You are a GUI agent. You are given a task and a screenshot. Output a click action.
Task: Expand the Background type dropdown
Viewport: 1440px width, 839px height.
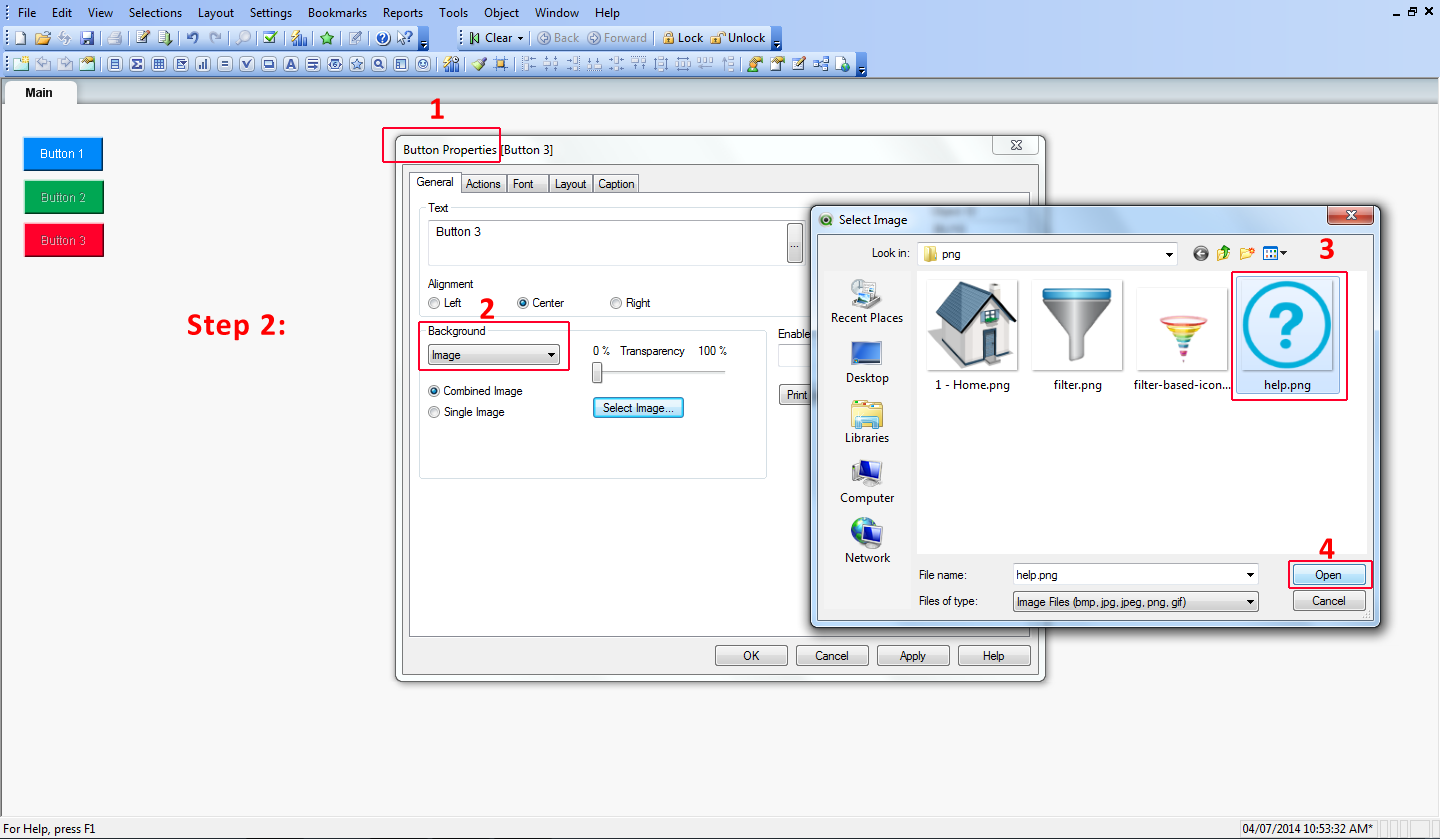click(x=551, y=355)
